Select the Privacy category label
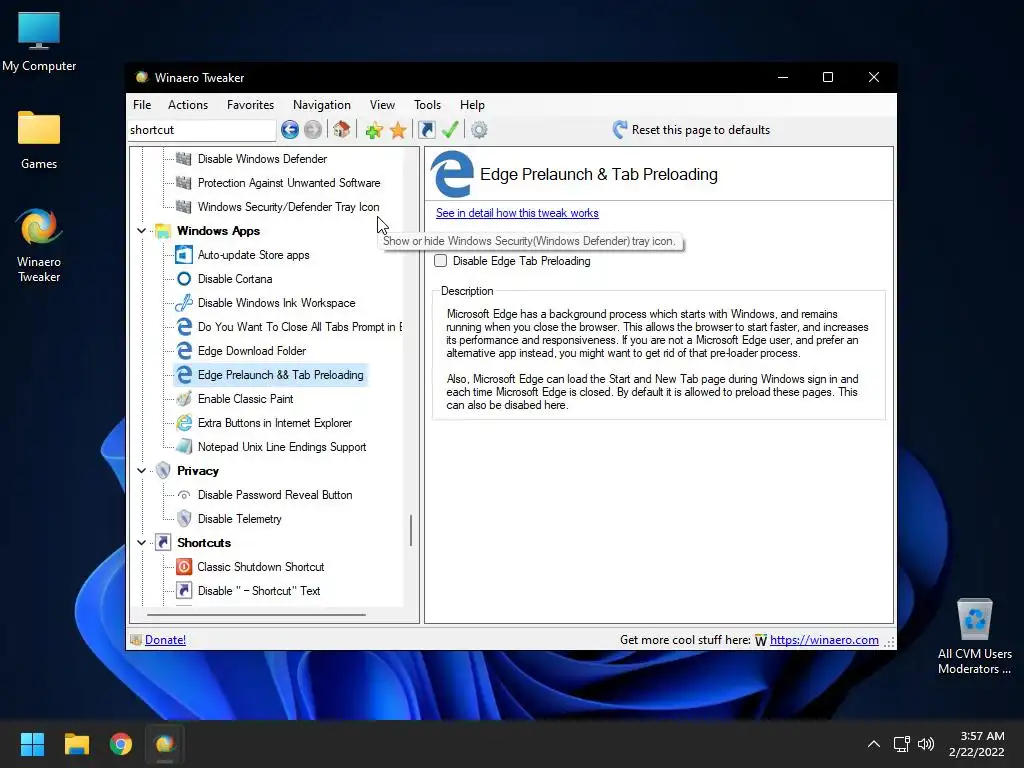Screen dimensions: 1024x768 [198, 471]
